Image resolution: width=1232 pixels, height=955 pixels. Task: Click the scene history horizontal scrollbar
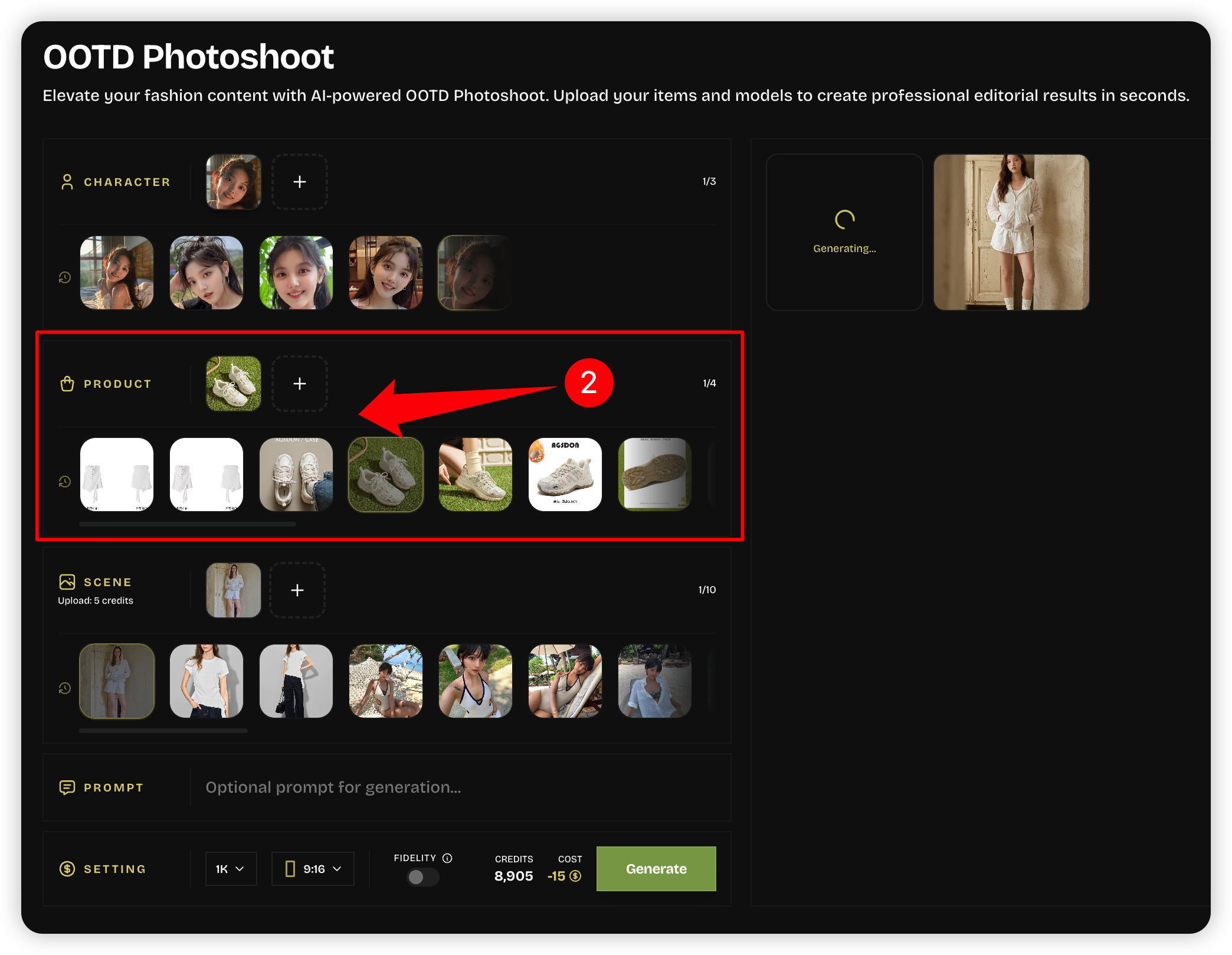[163, 731]
